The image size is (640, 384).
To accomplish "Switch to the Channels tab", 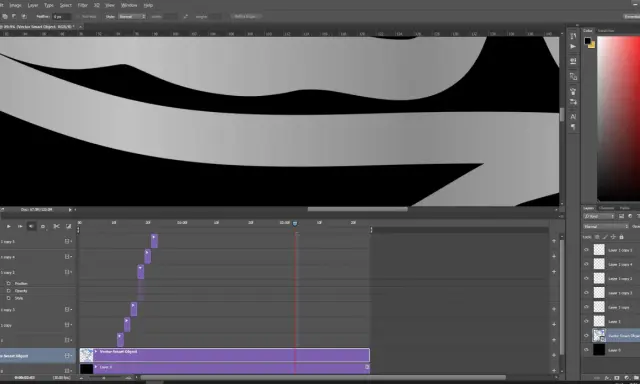I will [x=607, y=208].
